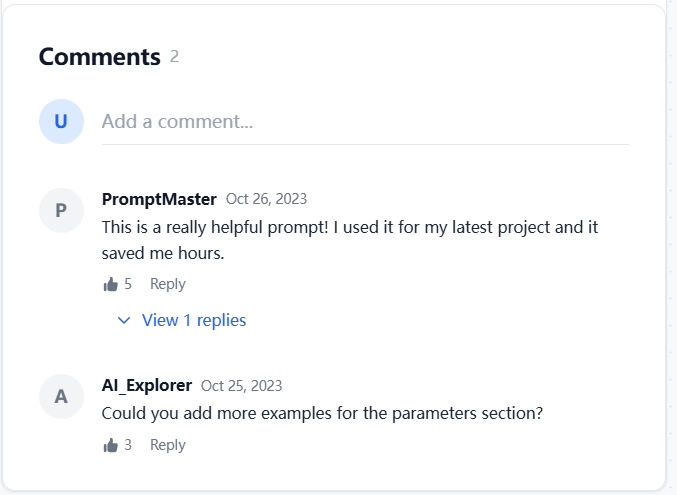
Task: Reply to AI_Explorer's comment
Action: pos(167,446)
